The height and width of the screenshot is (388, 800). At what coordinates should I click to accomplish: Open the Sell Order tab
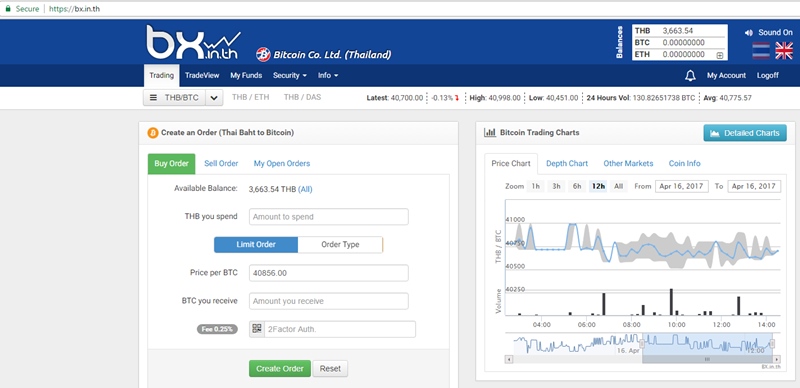pos(221,163)
